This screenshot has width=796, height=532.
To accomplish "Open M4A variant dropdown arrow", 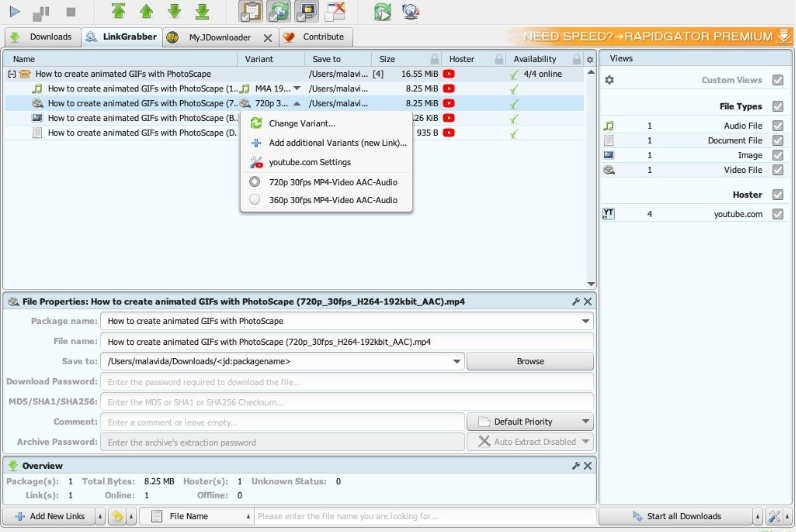I will point(297,88).
